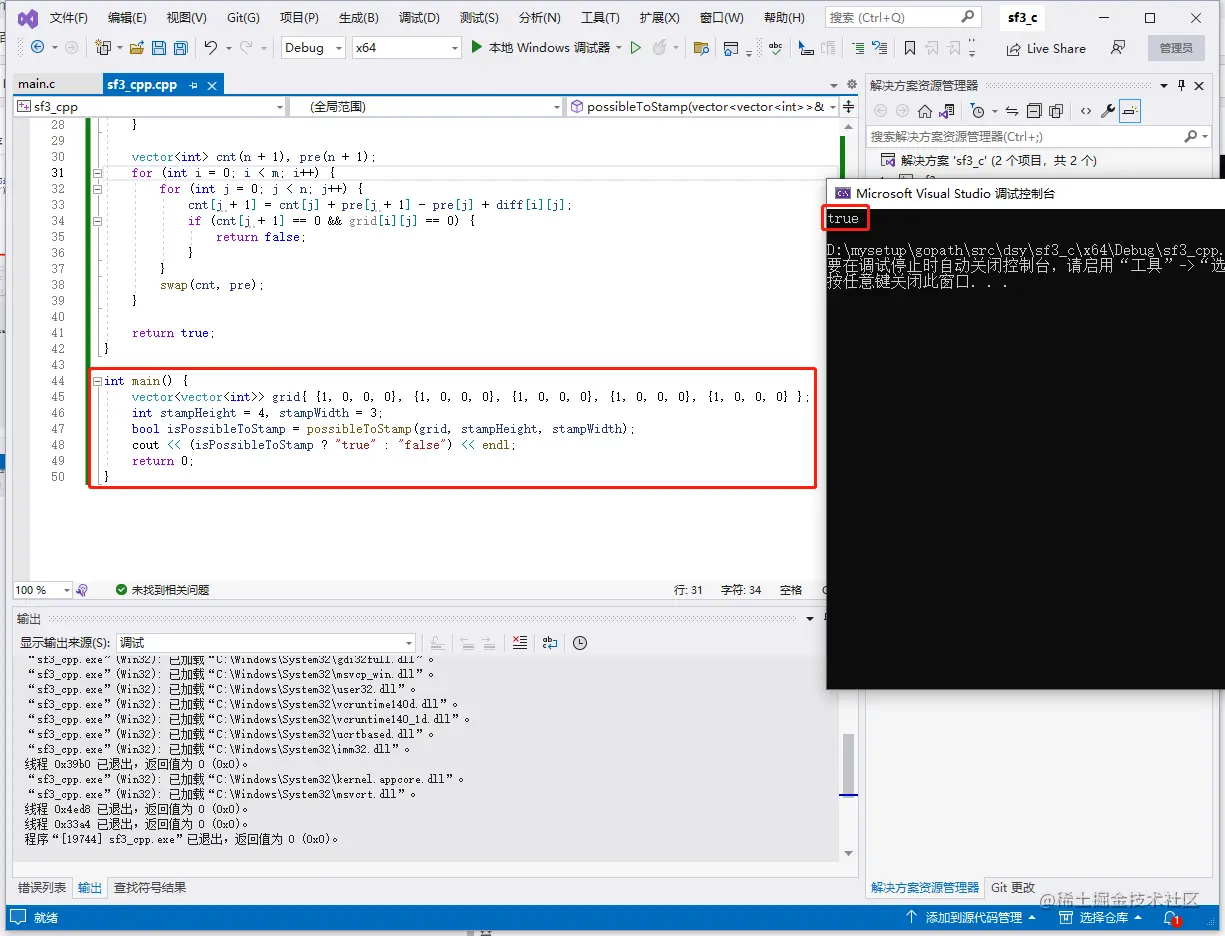Click the home icon in Solution Explorer
This screenshot has height=936, width=1225.
coord(925,111)
